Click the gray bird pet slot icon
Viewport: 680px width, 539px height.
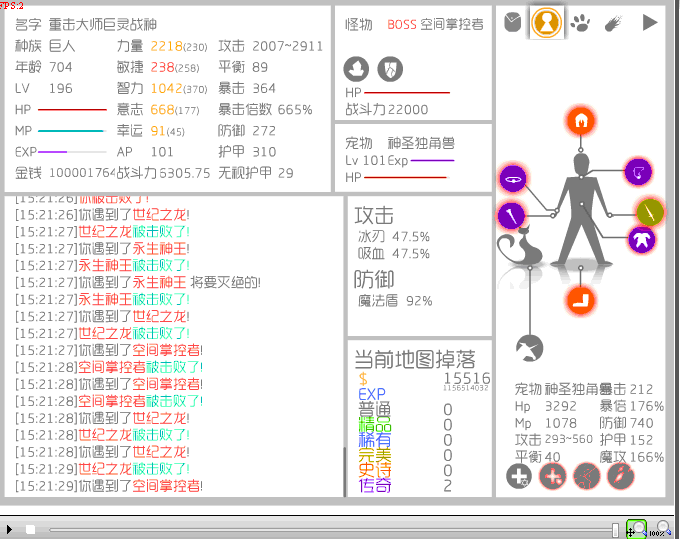coord(530,348)
